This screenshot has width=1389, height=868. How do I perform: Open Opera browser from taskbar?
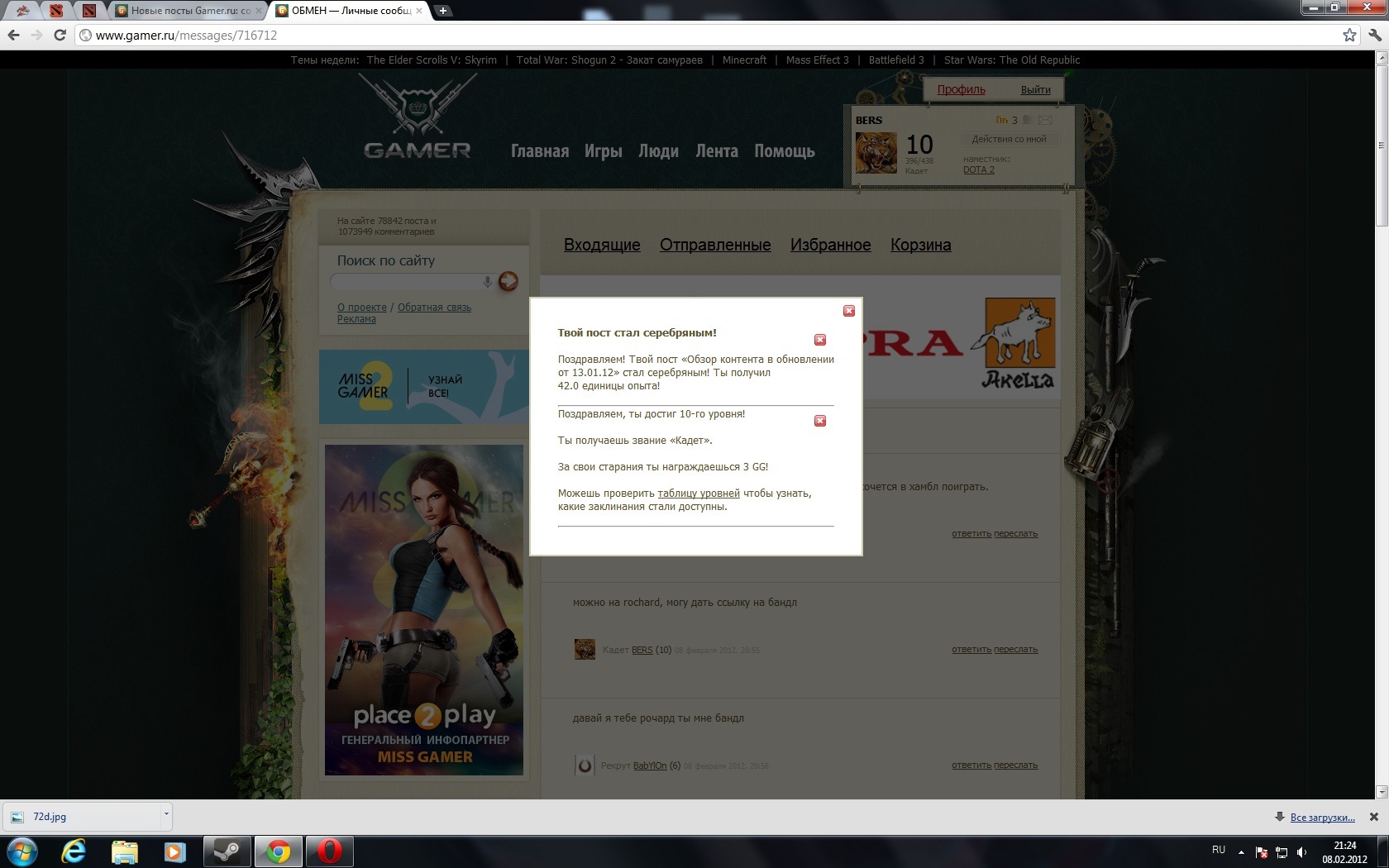tap(329, 851)
